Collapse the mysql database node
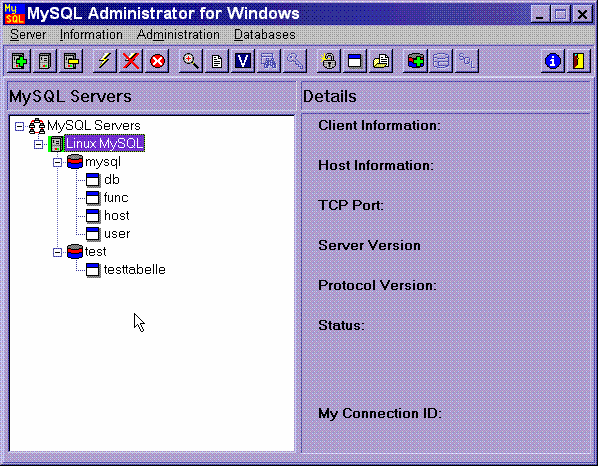Screen dimensions: 598x466 click(x=58, y=163)
